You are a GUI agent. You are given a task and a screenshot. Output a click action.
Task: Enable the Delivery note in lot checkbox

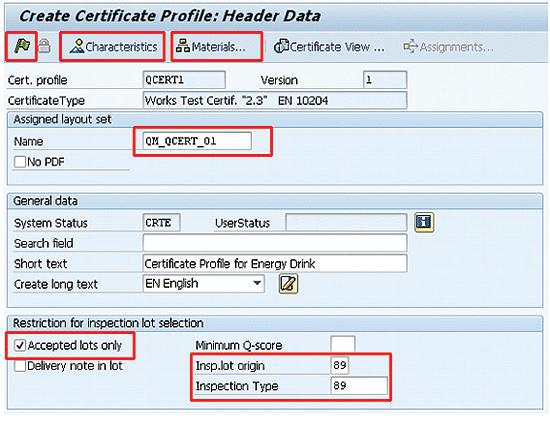(20, 366)
